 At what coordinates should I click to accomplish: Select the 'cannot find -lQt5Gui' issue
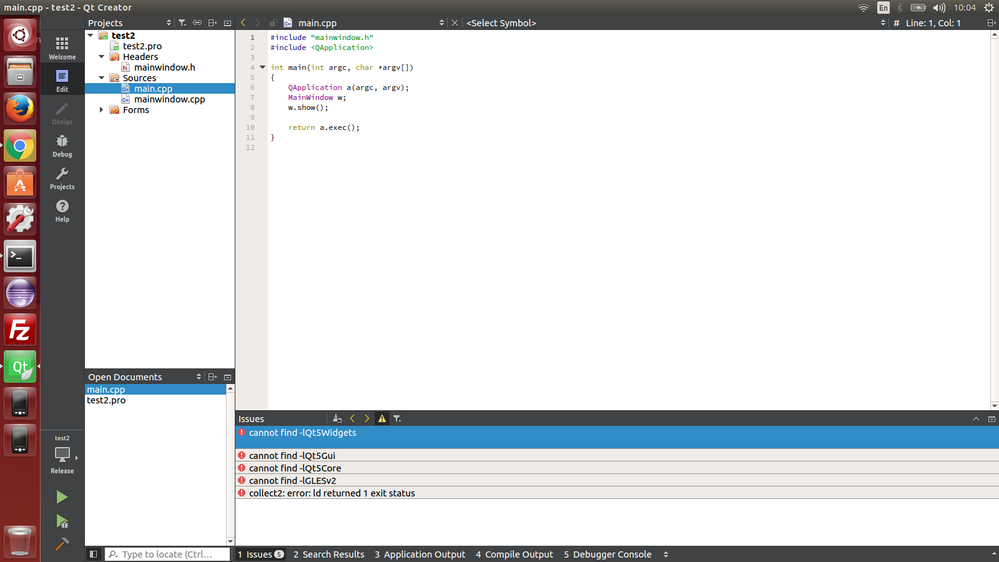[x=617, y=456]
